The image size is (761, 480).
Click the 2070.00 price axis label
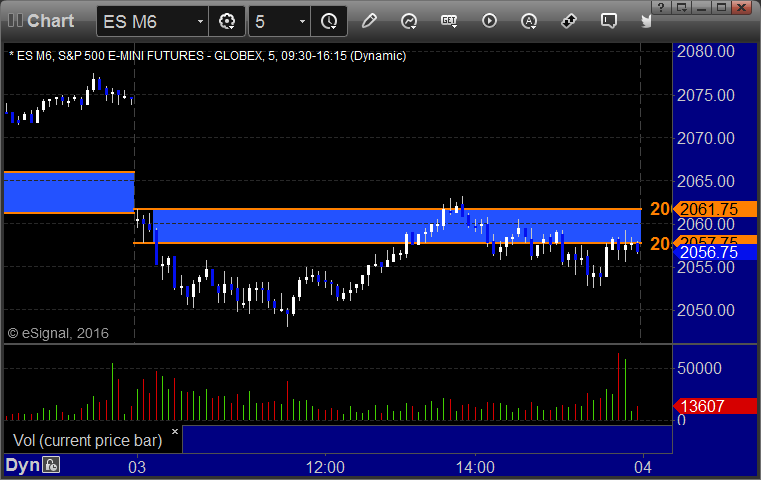pos(706,138)
